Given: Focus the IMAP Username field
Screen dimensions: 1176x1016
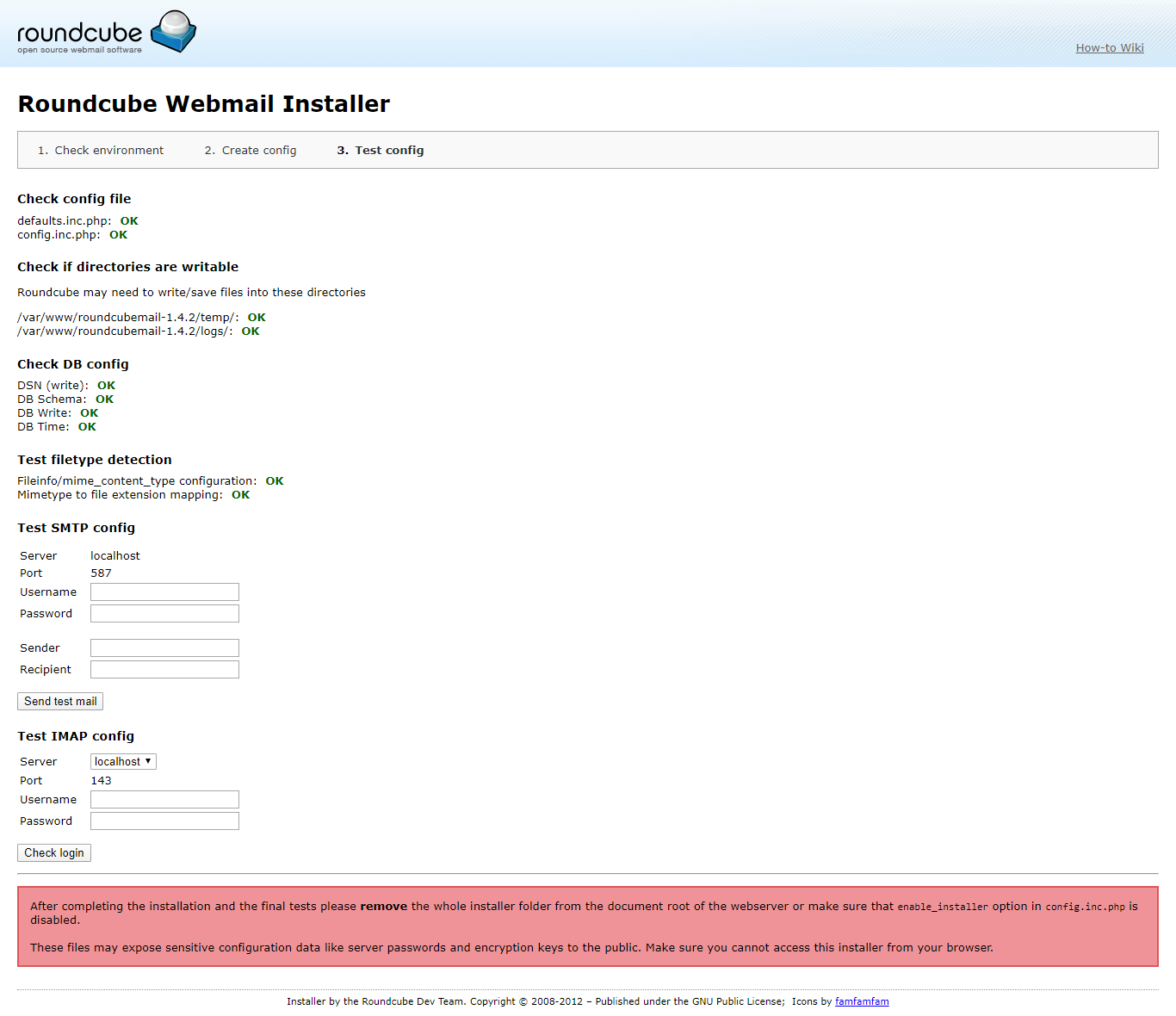Looking at the screenshot, I should pyautogui.click(x=164, y=800).
